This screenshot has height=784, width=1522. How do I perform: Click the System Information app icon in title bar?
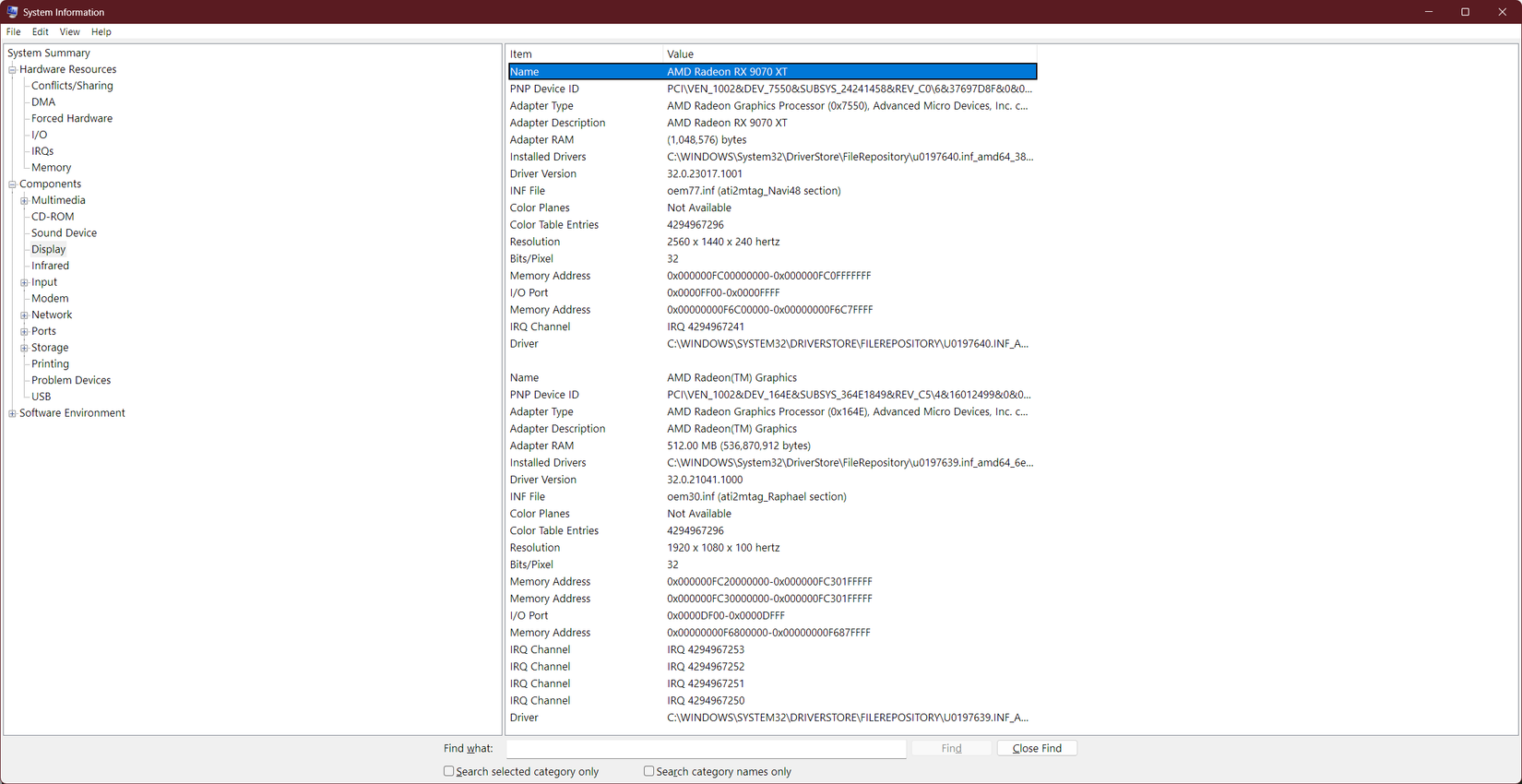(x=12, y=12)
